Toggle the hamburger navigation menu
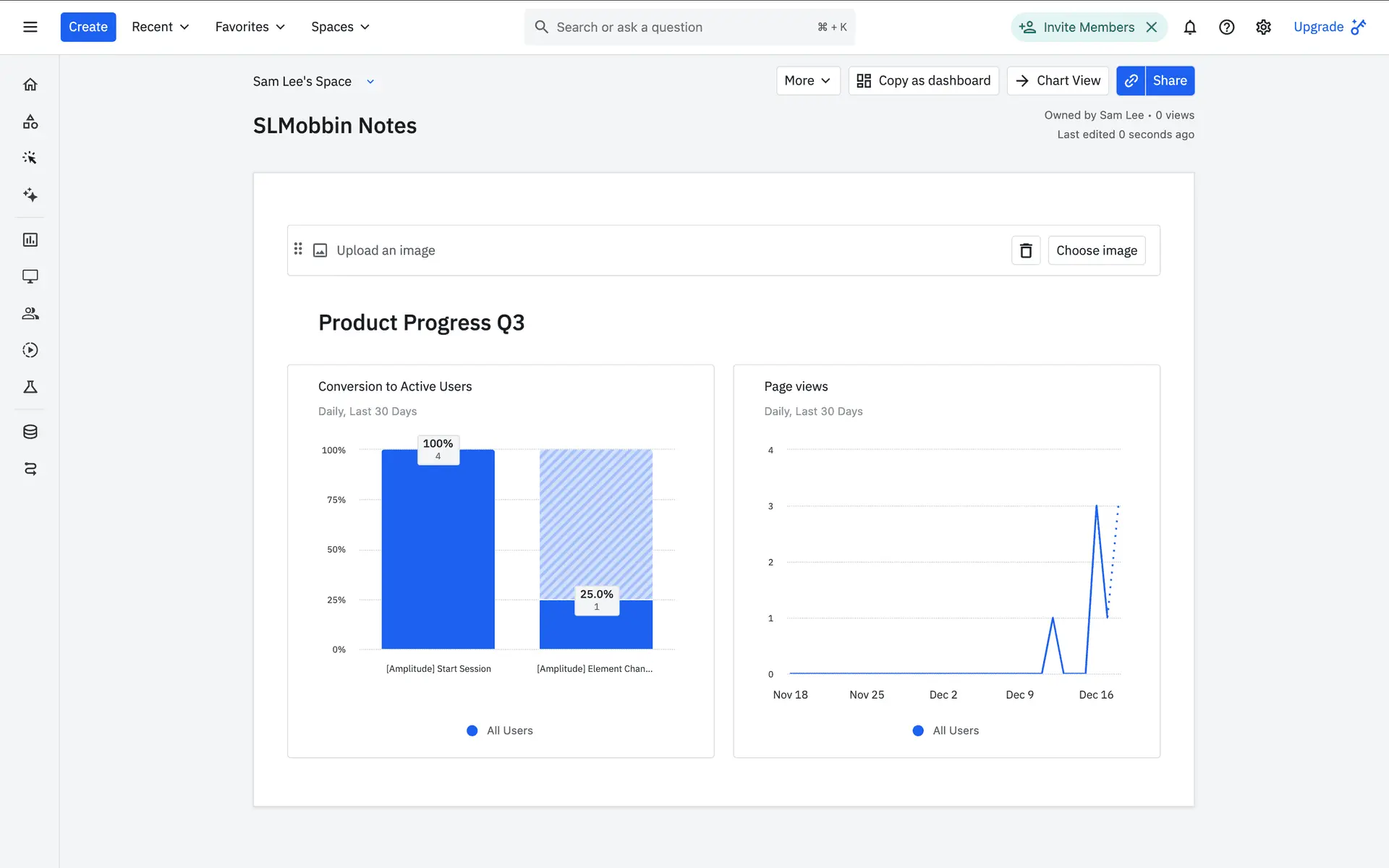This screenshot has width=1389, height=868. point(30,27)
